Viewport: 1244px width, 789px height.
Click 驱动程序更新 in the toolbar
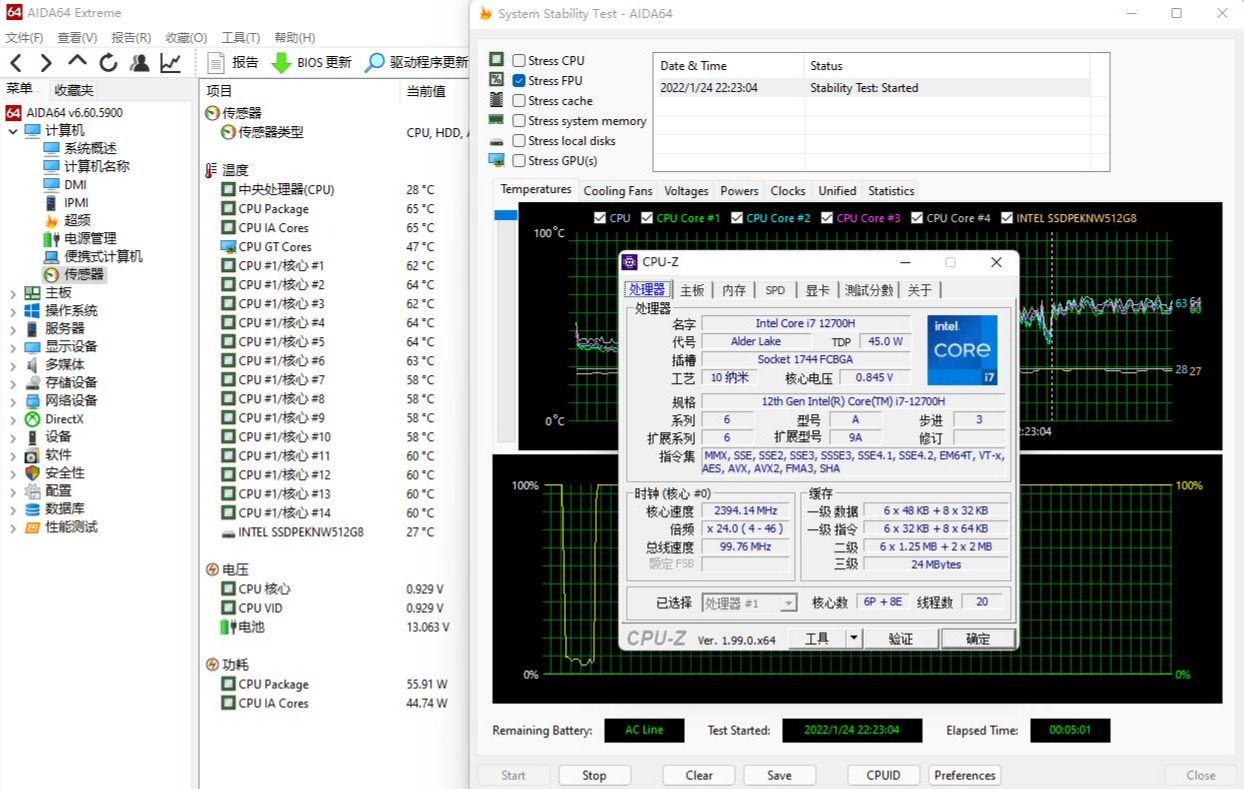[416, 62]
